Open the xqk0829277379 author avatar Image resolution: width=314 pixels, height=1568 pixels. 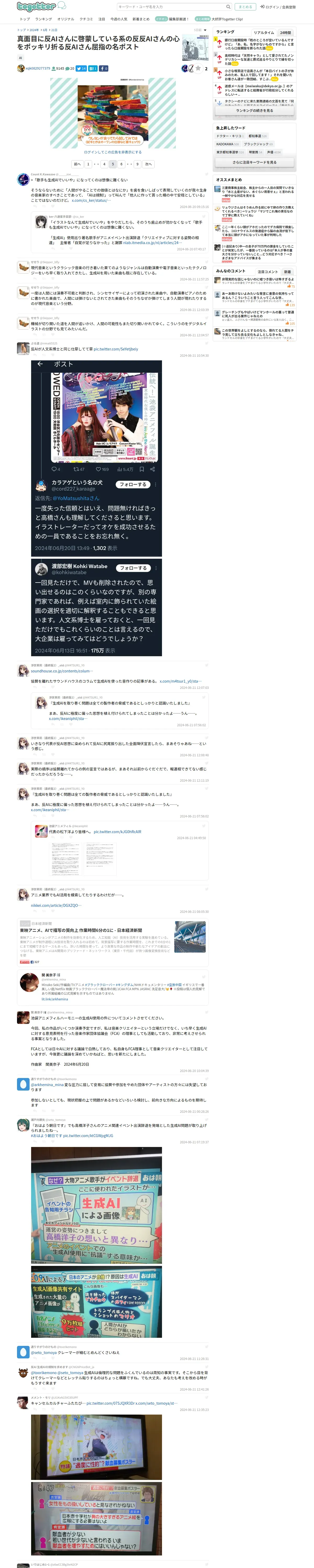coord(21,68)
